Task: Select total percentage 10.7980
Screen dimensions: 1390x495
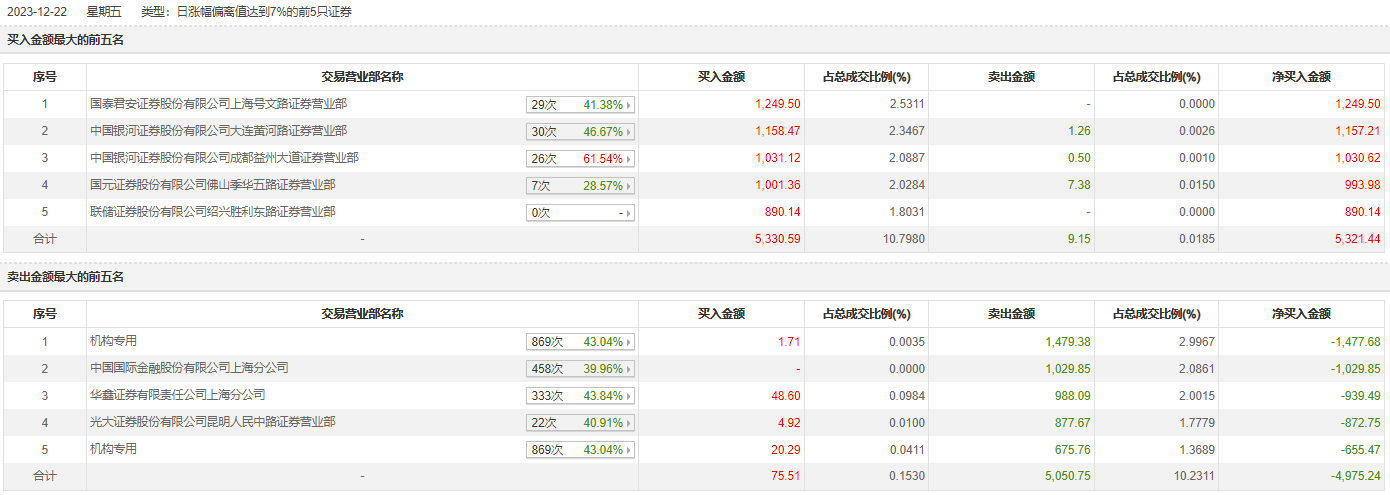Action: tap(904, 239)
